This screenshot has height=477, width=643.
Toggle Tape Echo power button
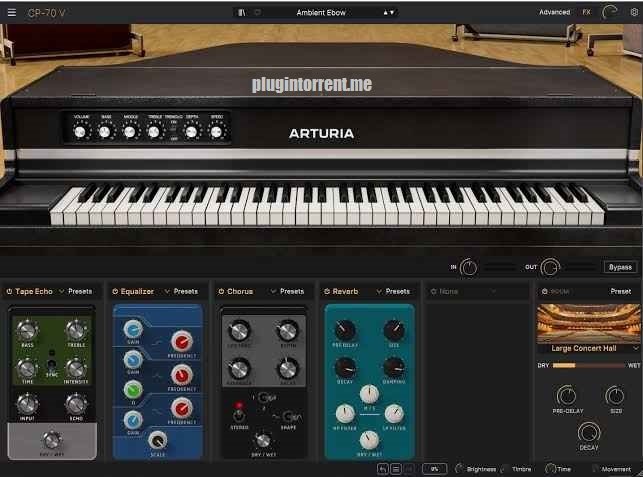pyautogui.click(x=9, y=292)
